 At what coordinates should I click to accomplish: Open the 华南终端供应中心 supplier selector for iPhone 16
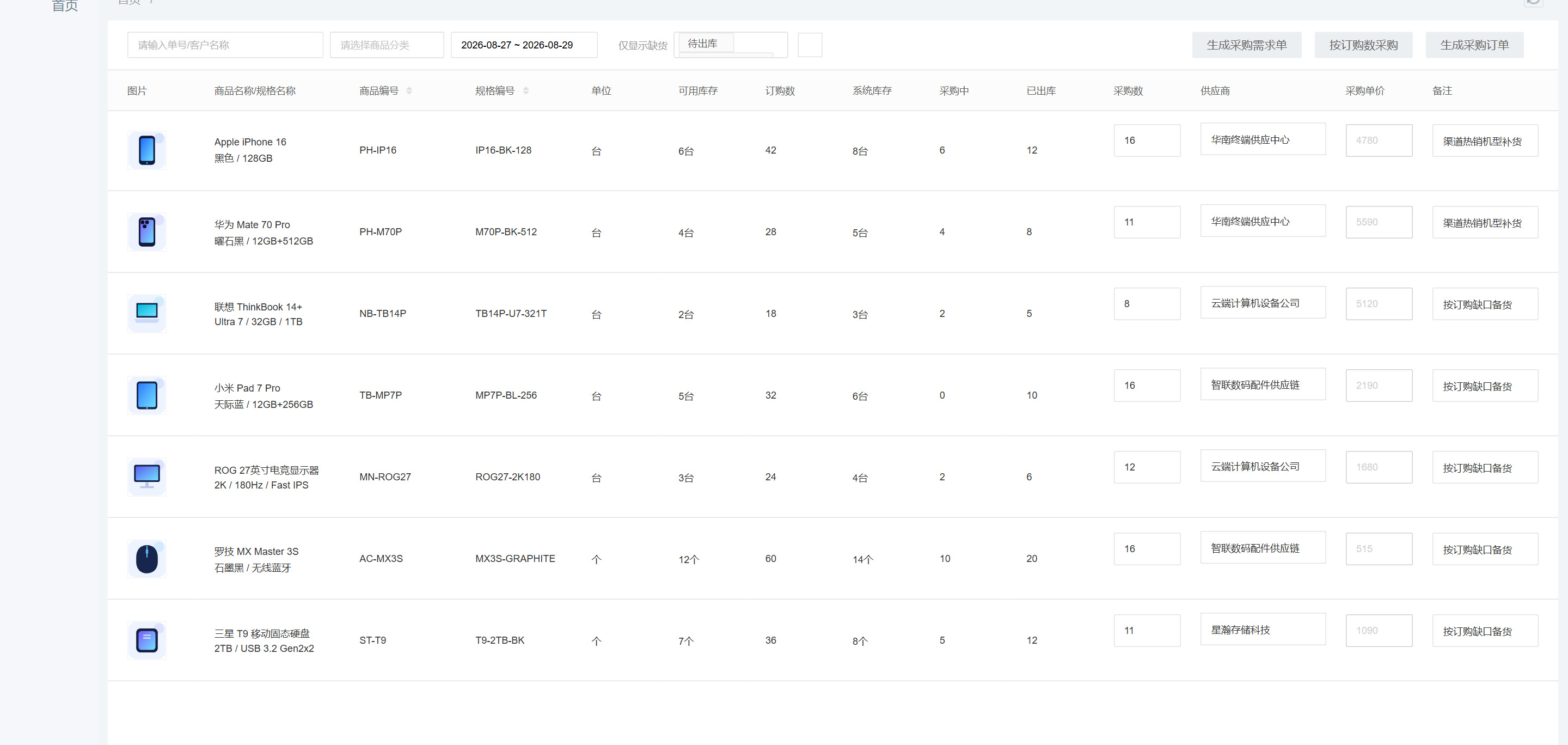1263,139
